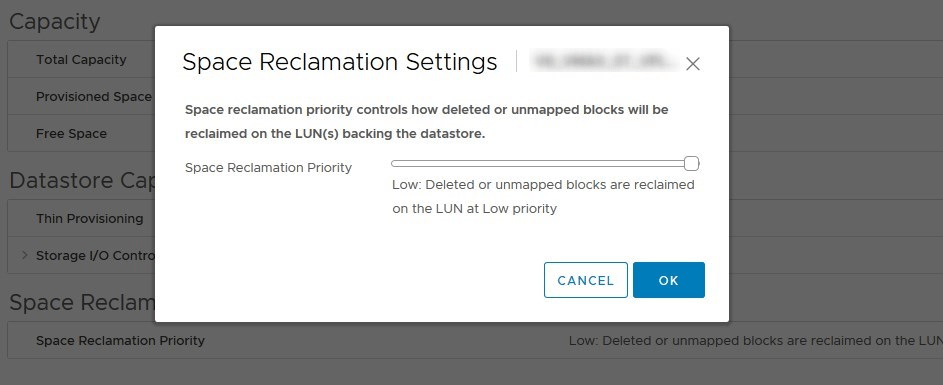Click the Low priority description under the slider
Viewport: 943px width, 385px height.
tap(543, 197)
